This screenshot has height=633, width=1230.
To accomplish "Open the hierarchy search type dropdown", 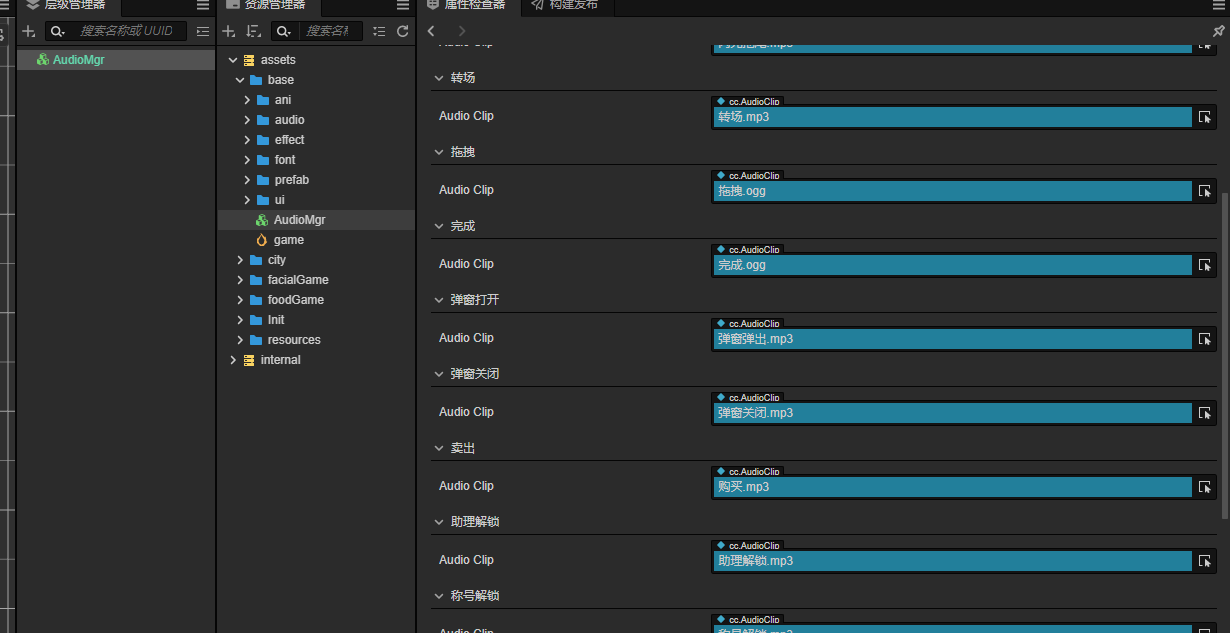I will [x=58, y=32].
